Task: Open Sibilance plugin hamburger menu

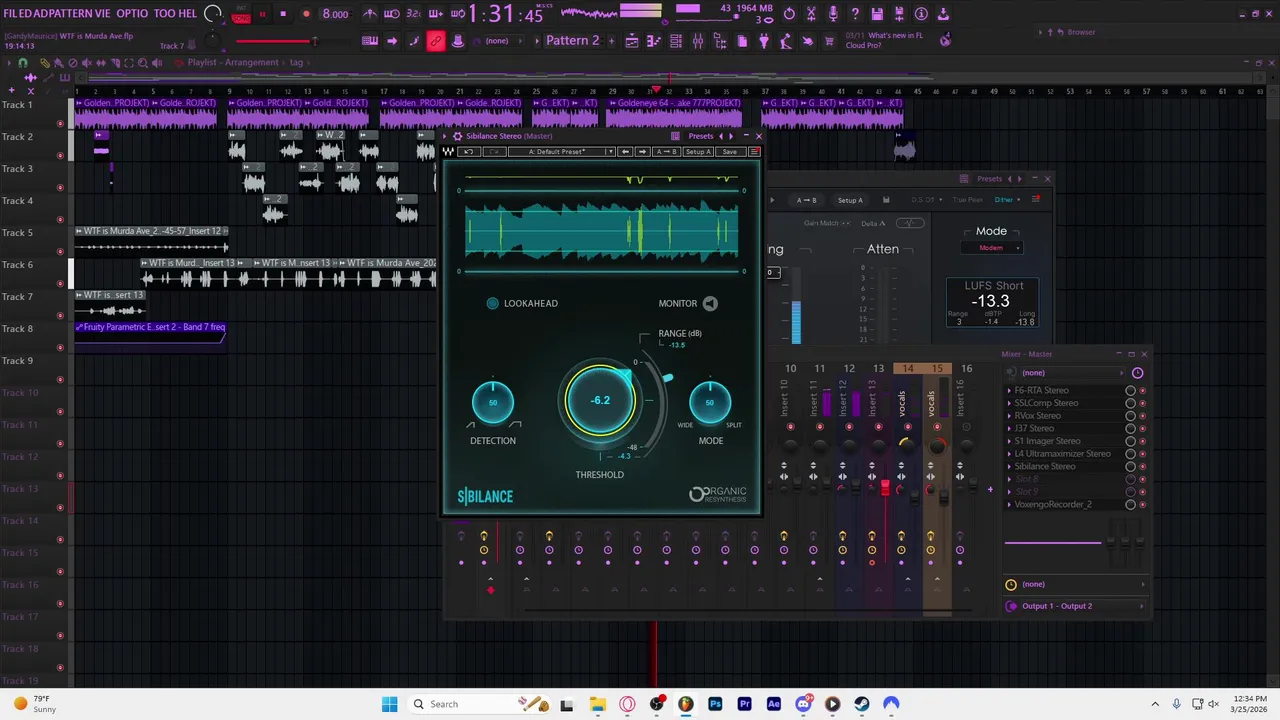Action: [x=754, y=152]
